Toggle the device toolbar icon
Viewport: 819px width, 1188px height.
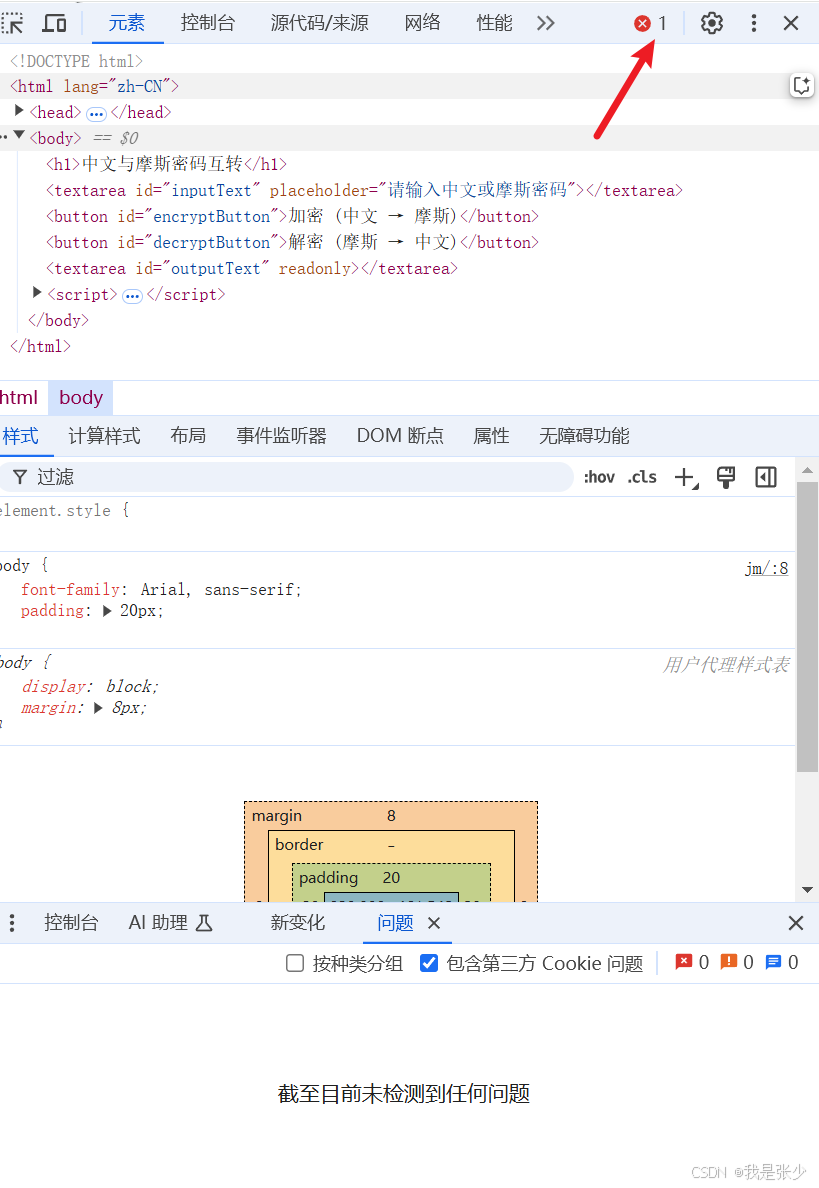point(54,23)
